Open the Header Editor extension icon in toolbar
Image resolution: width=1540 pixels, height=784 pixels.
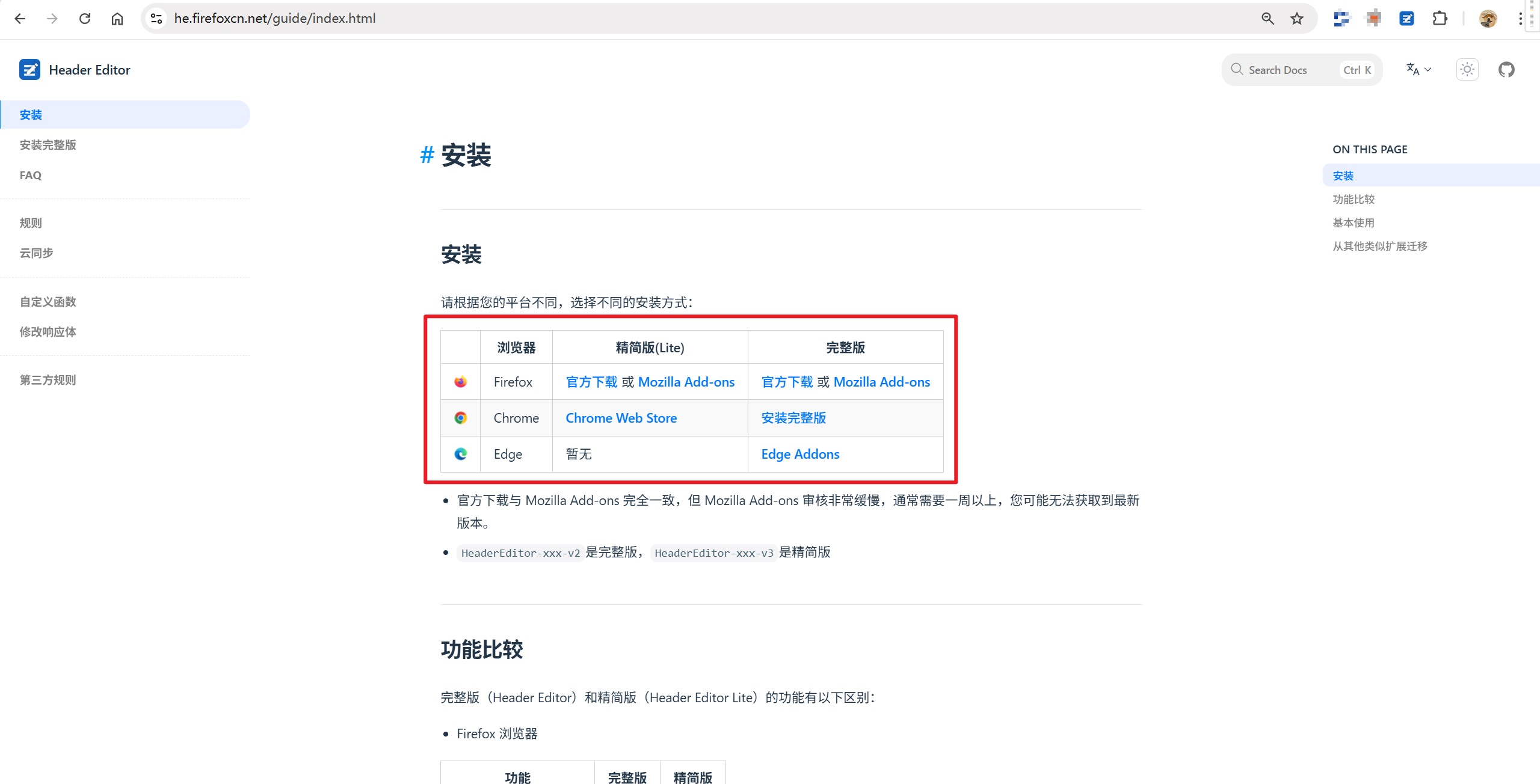1406,19
